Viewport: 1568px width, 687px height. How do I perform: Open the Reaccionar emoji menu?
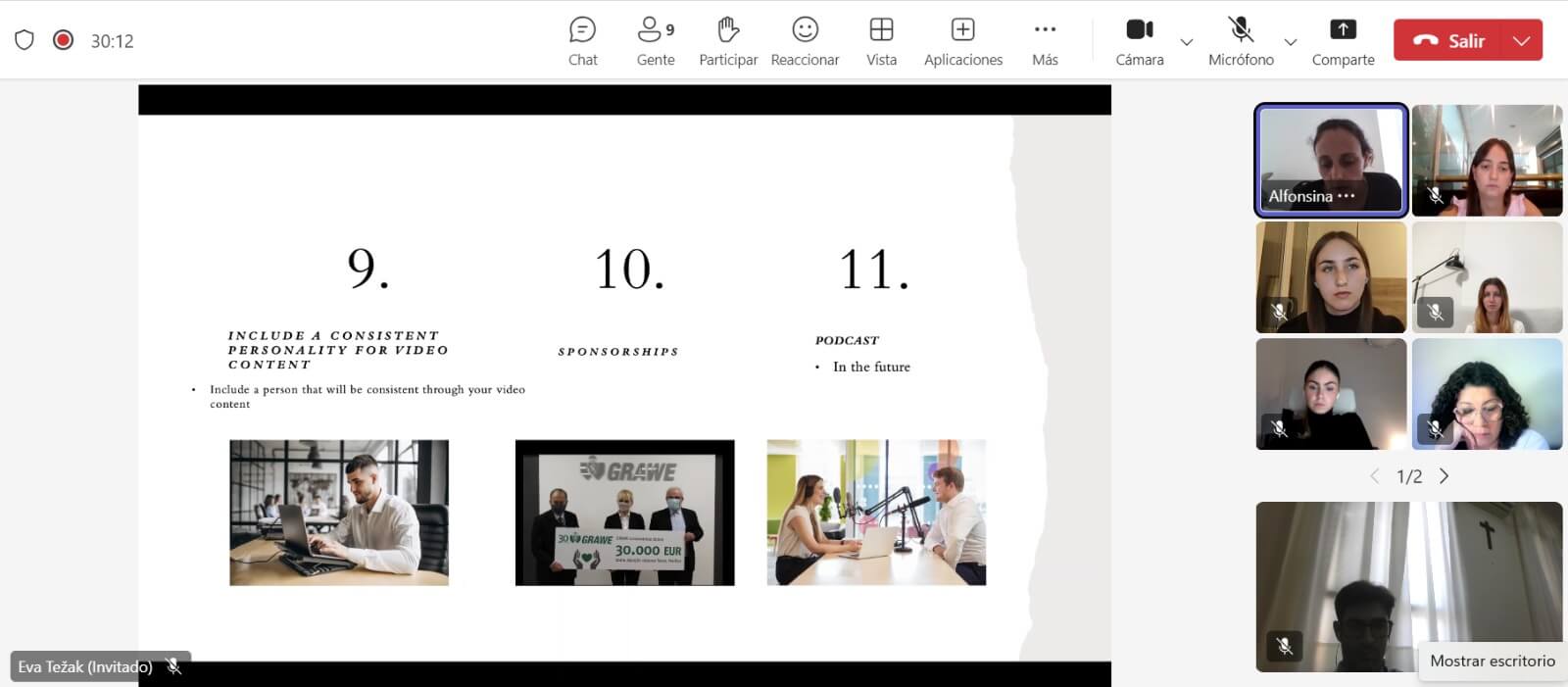(x=805, y=41)
